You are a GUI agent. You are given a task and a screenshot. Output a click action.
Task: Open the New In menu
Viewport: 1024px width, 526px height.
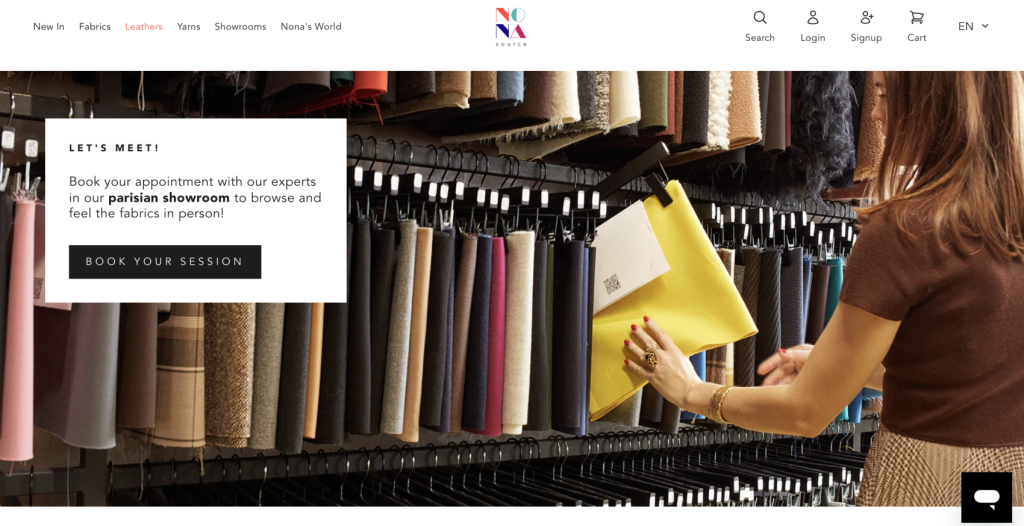(49, 27)
